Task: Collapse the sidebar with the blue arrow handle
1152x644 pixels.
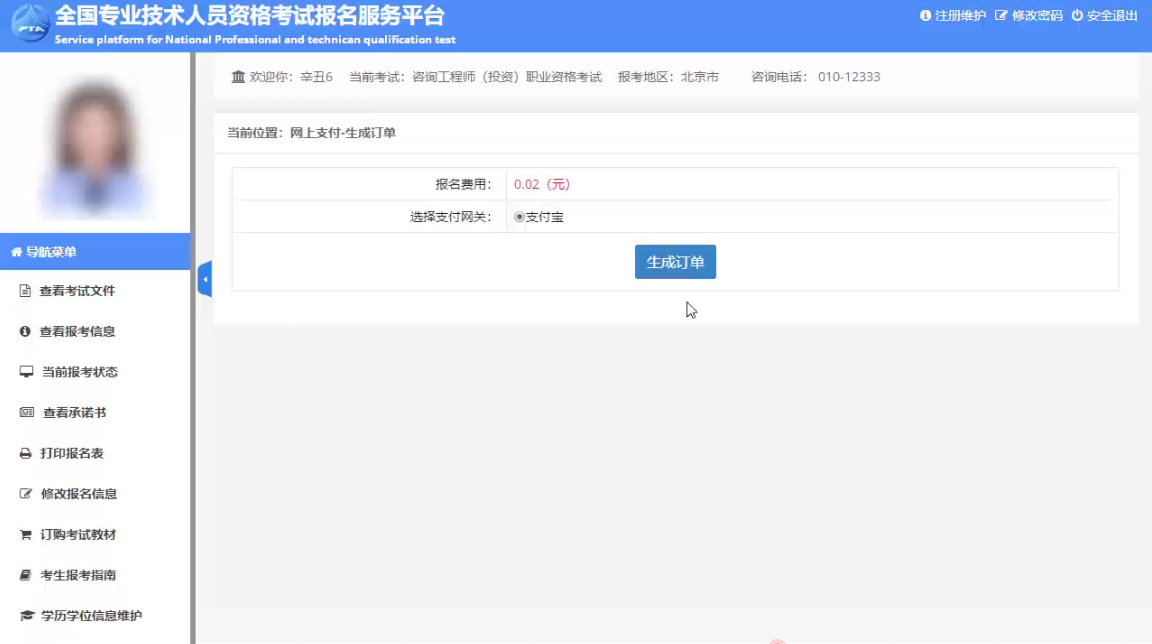Action: (205, 279)
